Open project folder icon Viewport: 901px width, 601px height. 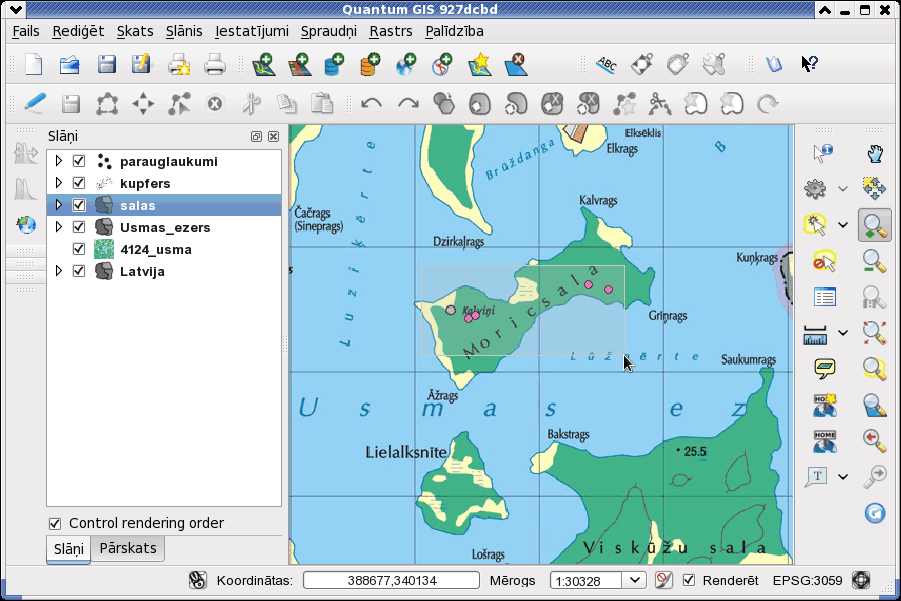click(x=70, y=64)
